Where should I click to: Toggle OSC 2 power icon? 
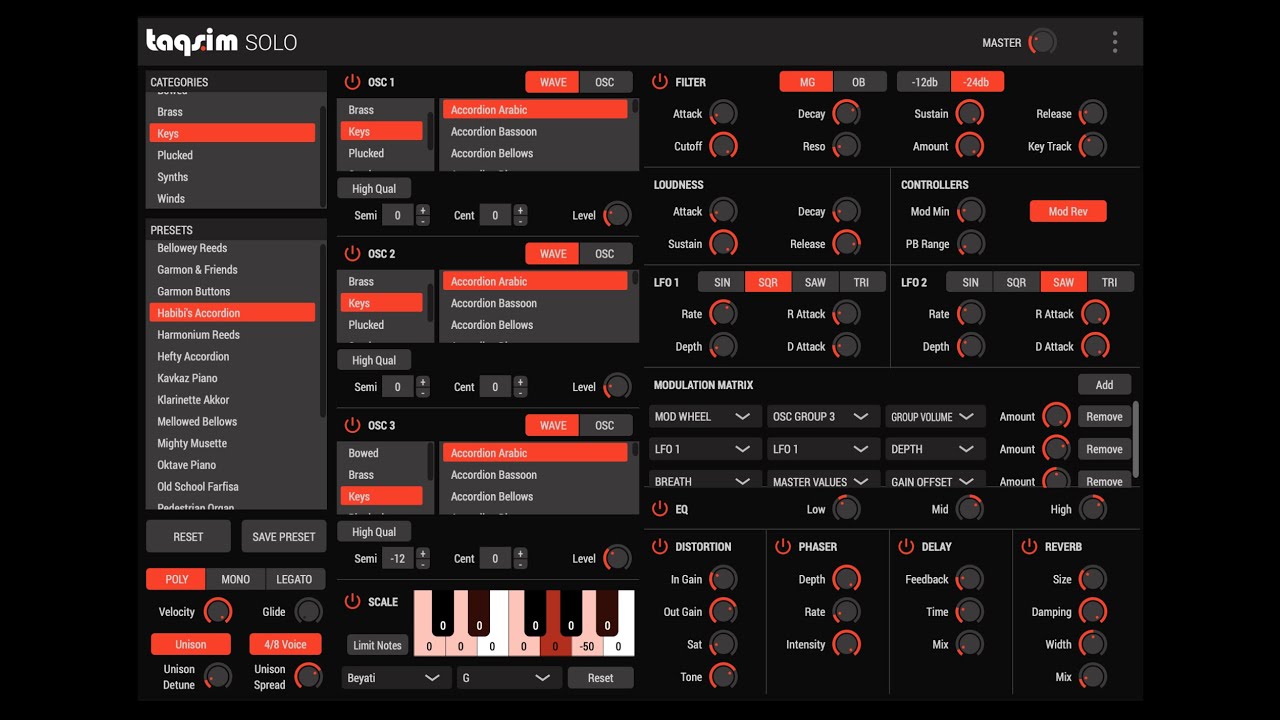coord(352,254)
